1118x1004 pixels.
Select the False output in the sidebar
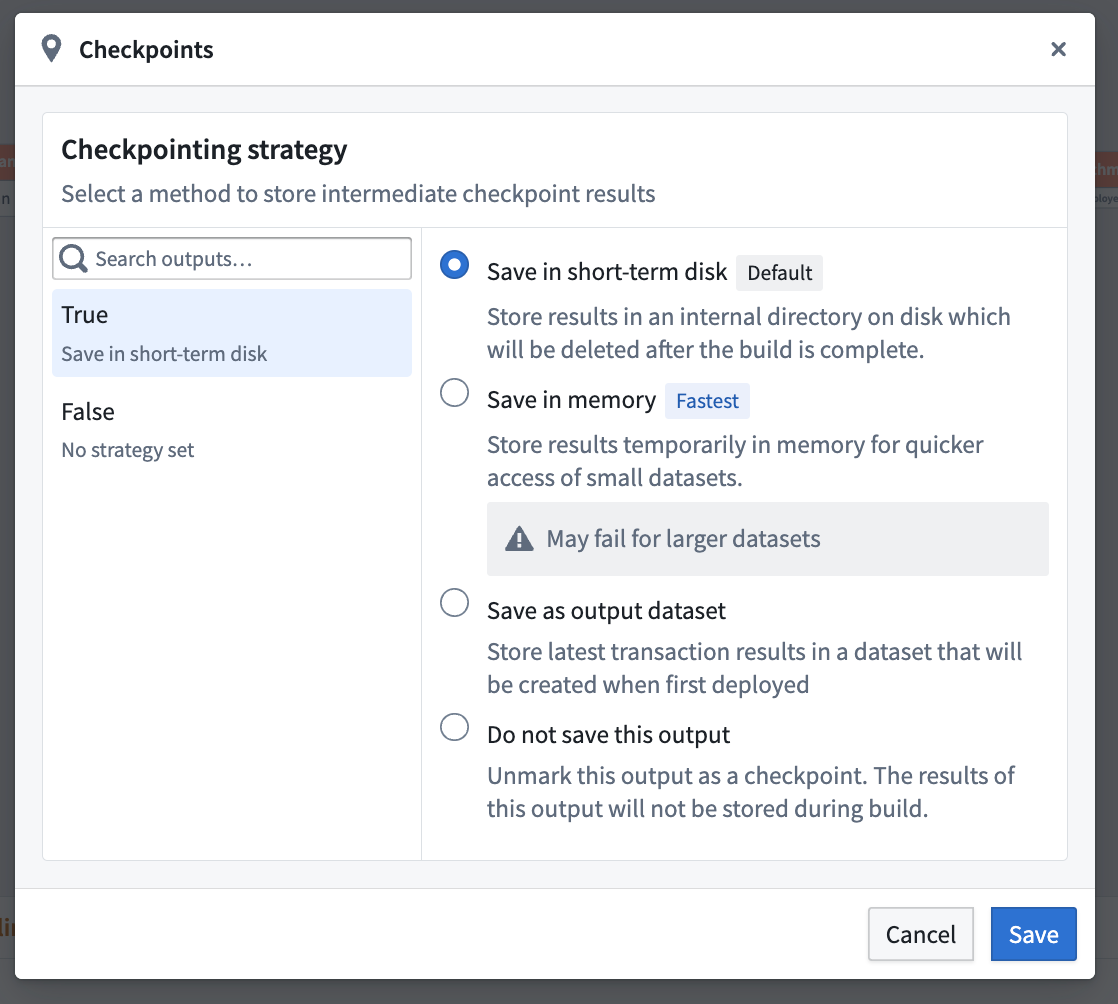(x=231, y=428)
